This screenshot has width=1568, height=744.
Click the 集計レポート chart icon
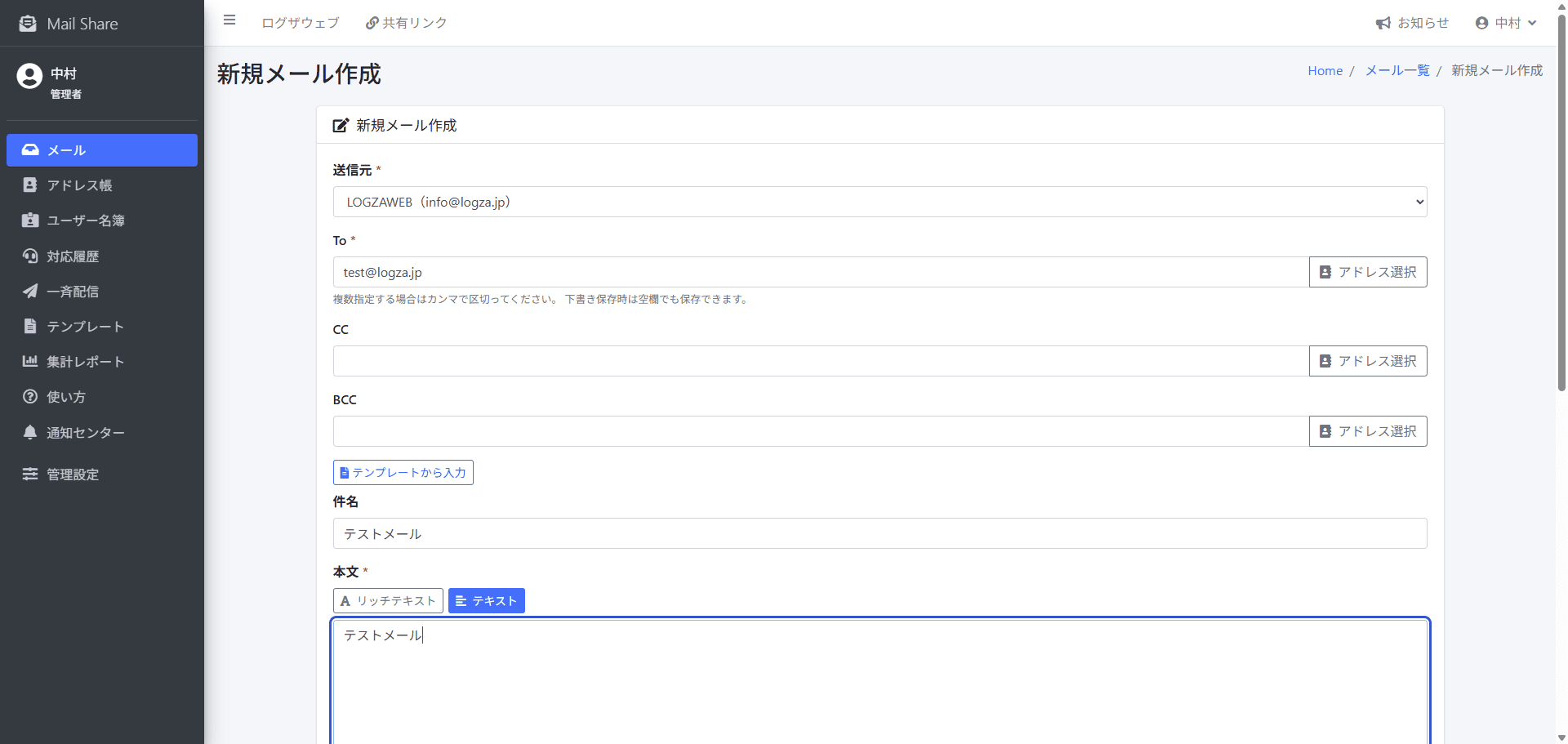(30, 361)
